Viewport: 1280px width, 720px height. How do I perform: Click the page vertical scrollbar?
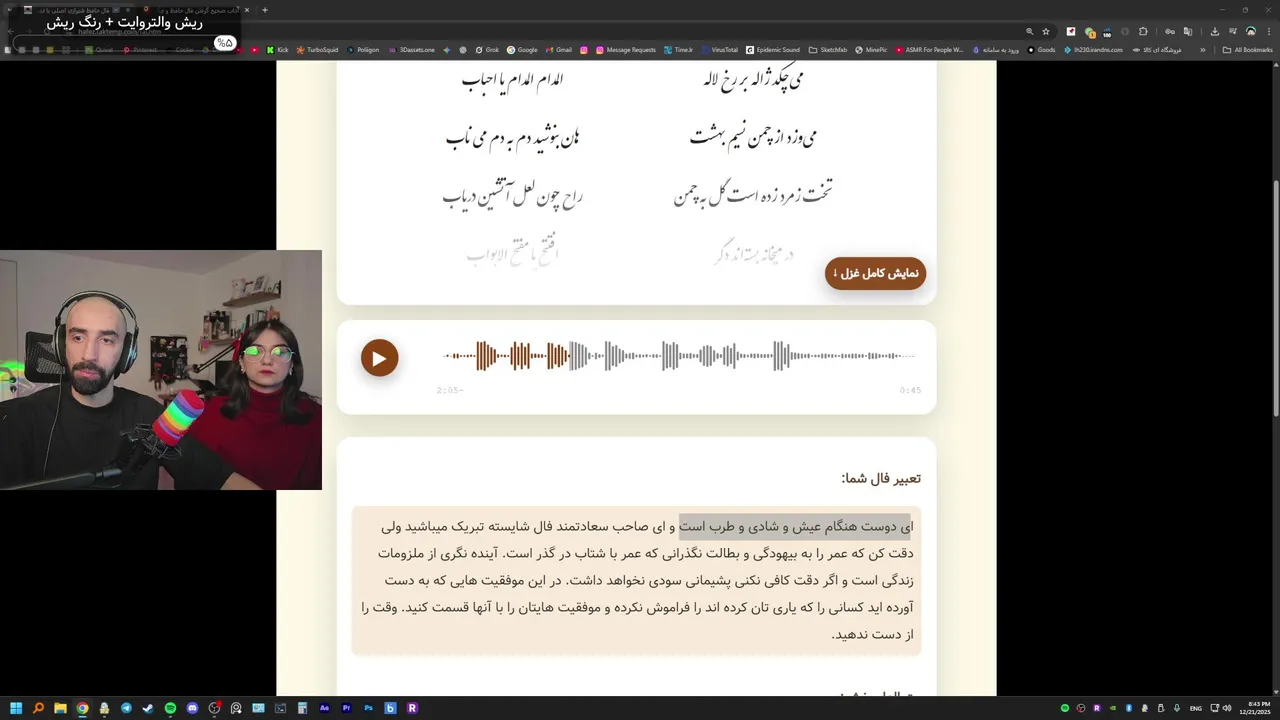pos(1275,300)
